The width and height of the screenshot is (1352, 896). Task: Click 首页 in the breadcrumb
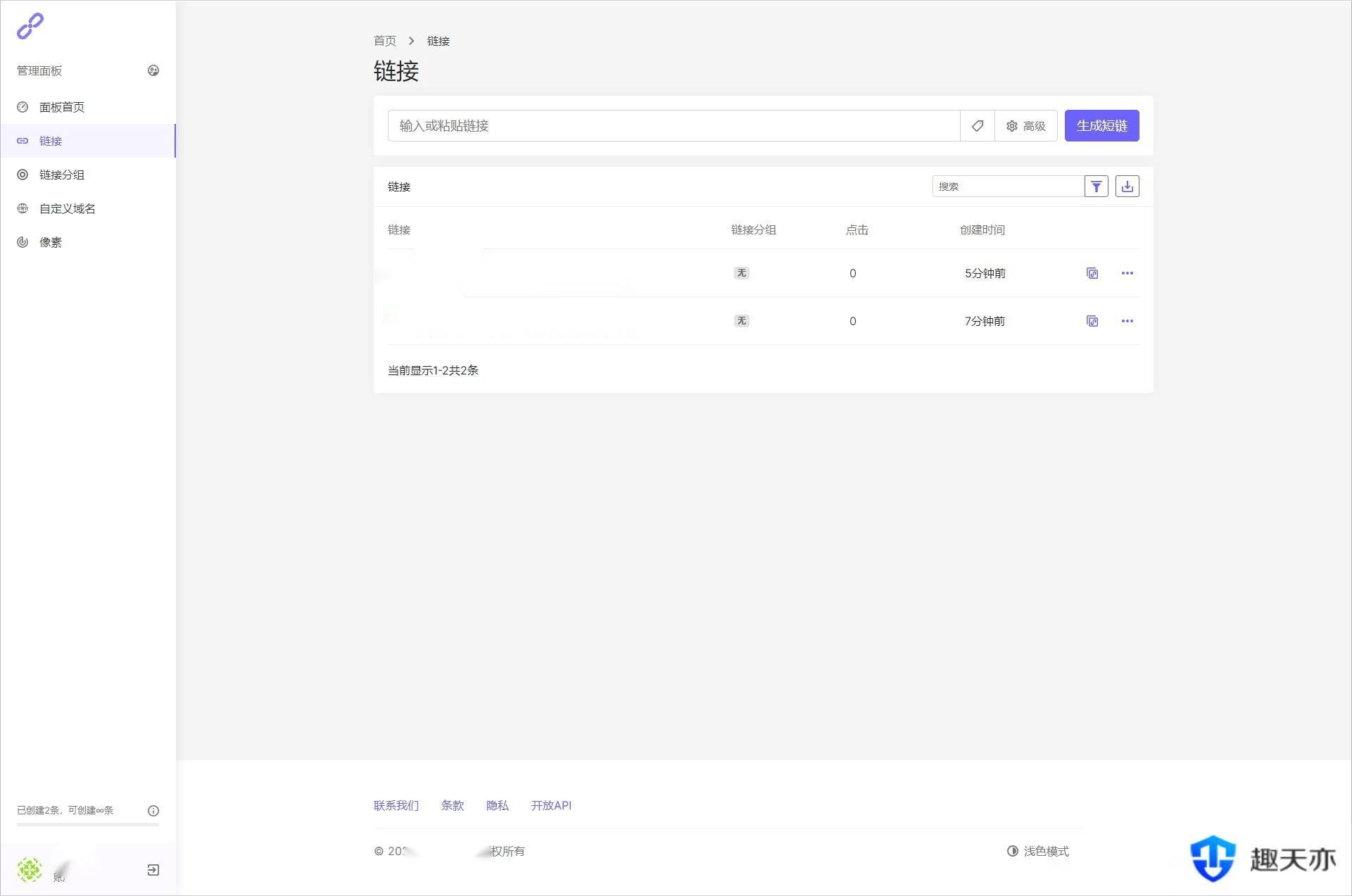pos(385,41)
